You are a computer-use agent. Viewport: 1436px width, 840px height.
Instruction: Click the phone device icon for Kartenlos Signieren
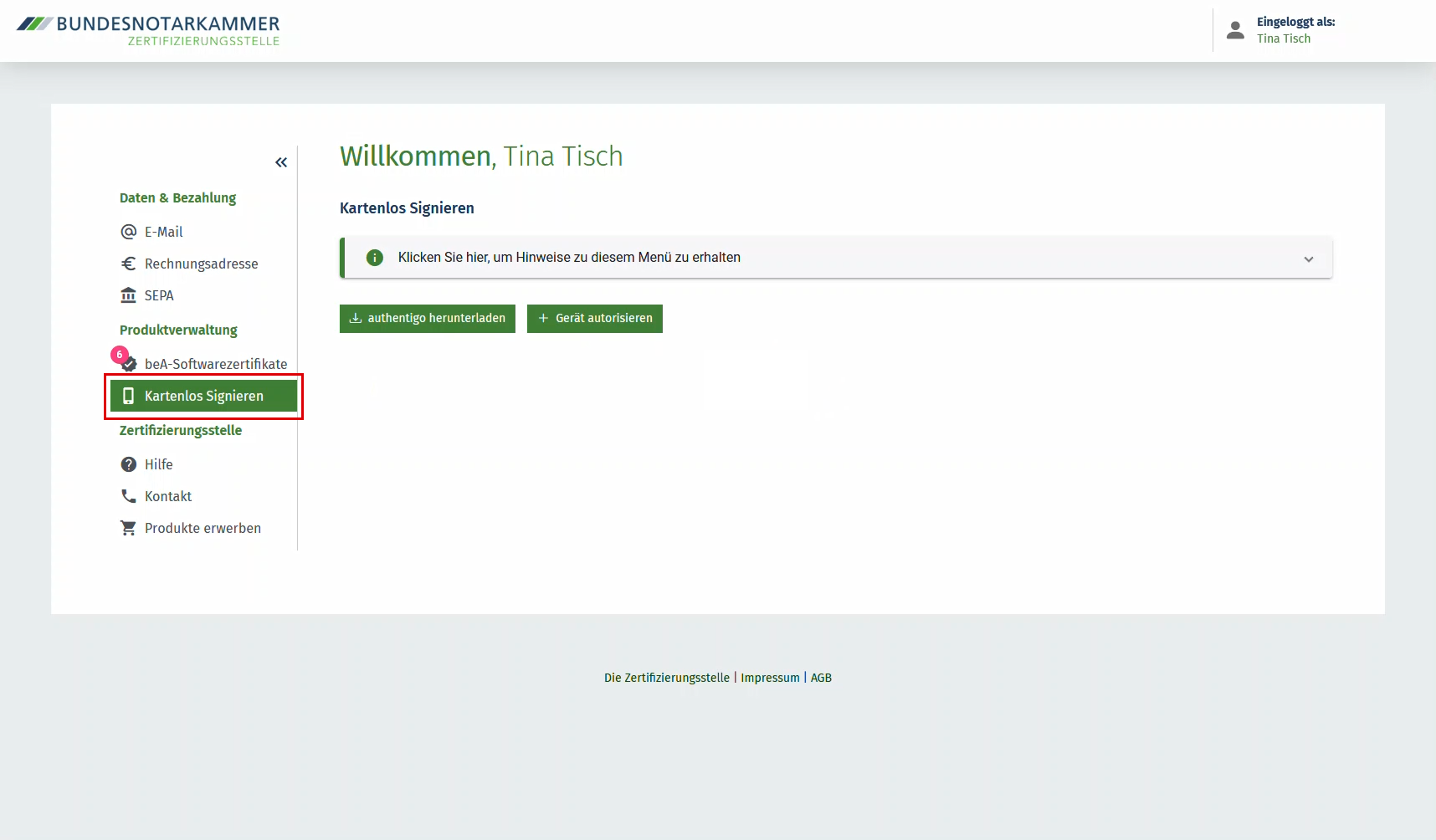click(x=128, y=396)
